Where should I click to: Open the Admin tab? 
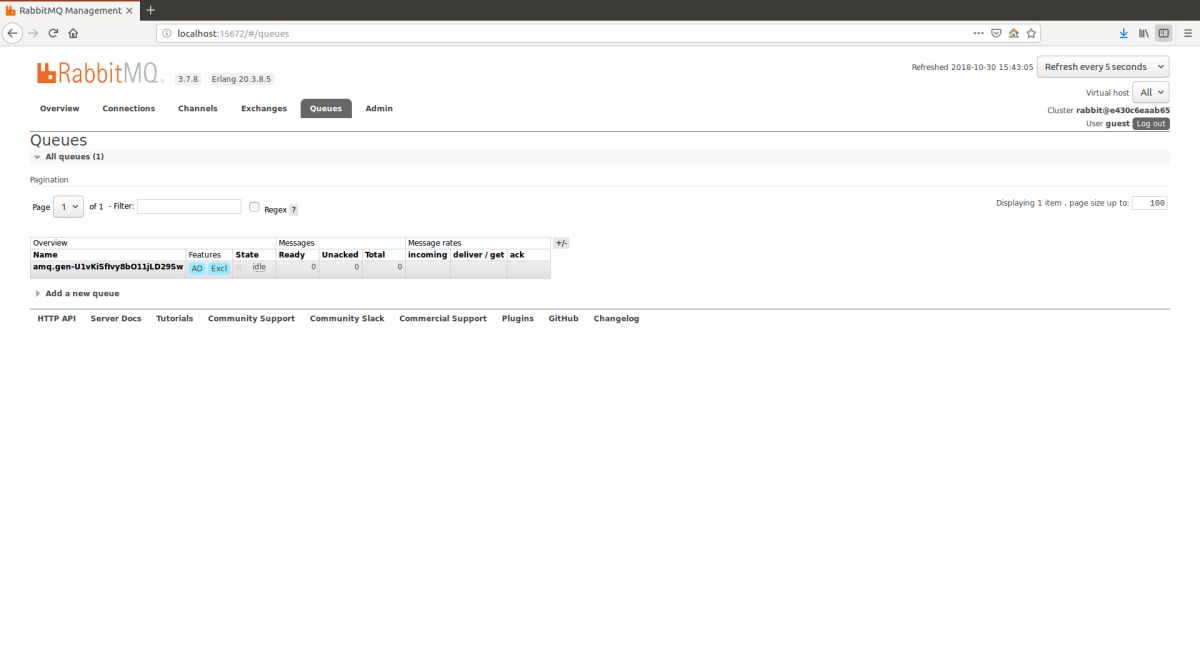(x=379, y=108)
